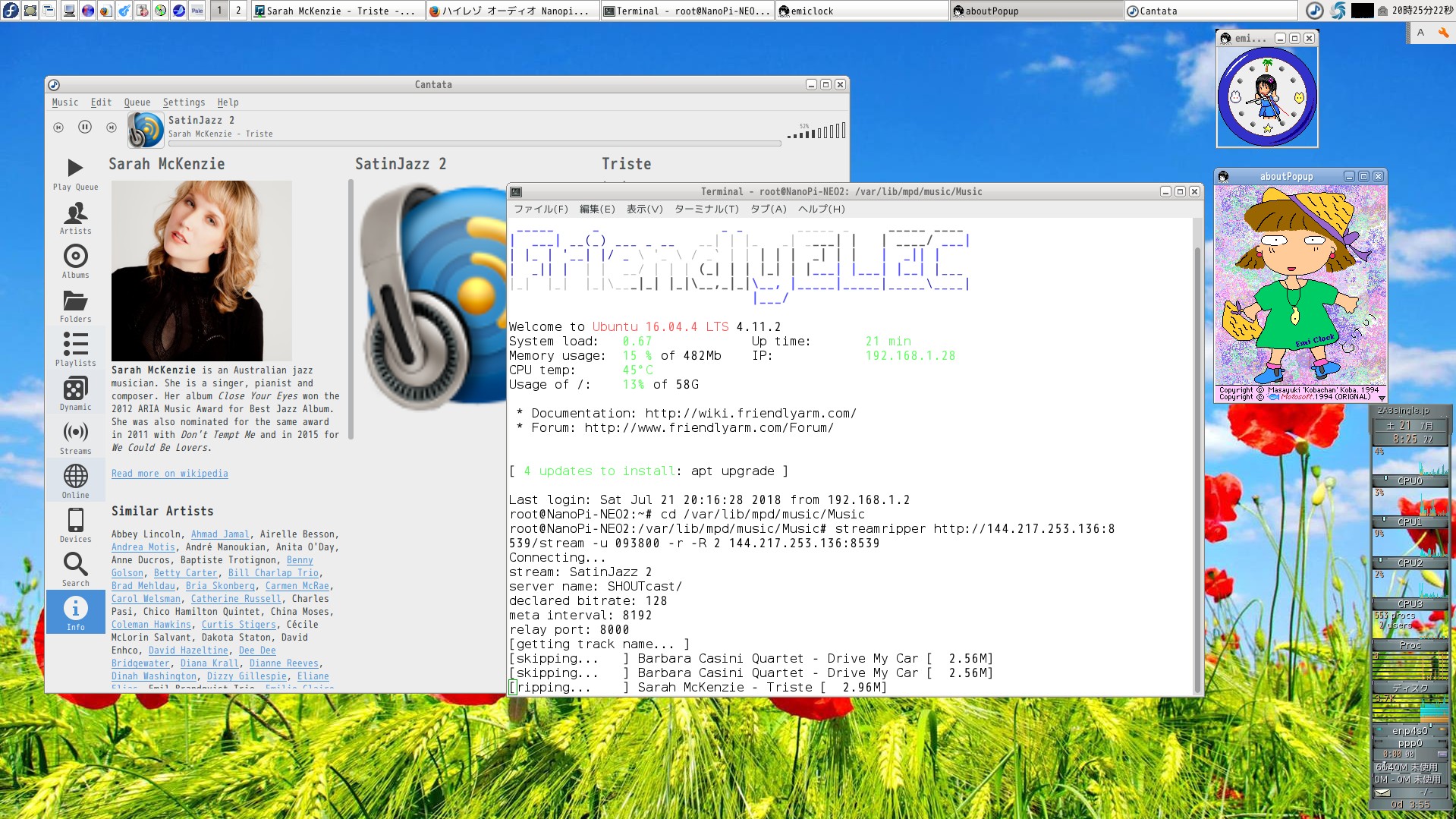Open the Dynamic playlists icon
The height and width of the screenshot is (819, 1456).
click(75, 394)
